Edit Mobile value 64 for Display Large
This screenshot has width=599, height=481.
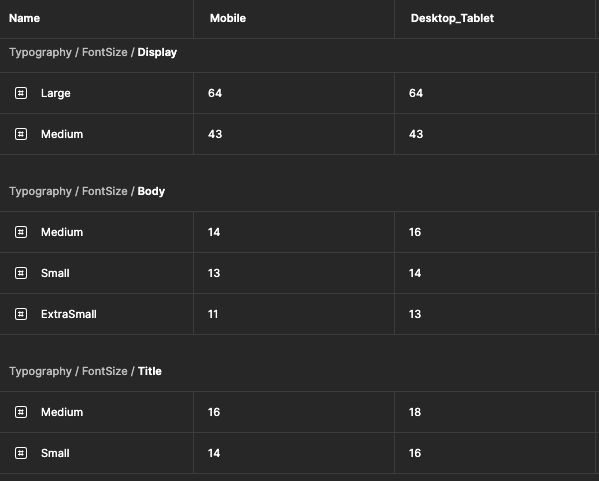coord(294,93)
